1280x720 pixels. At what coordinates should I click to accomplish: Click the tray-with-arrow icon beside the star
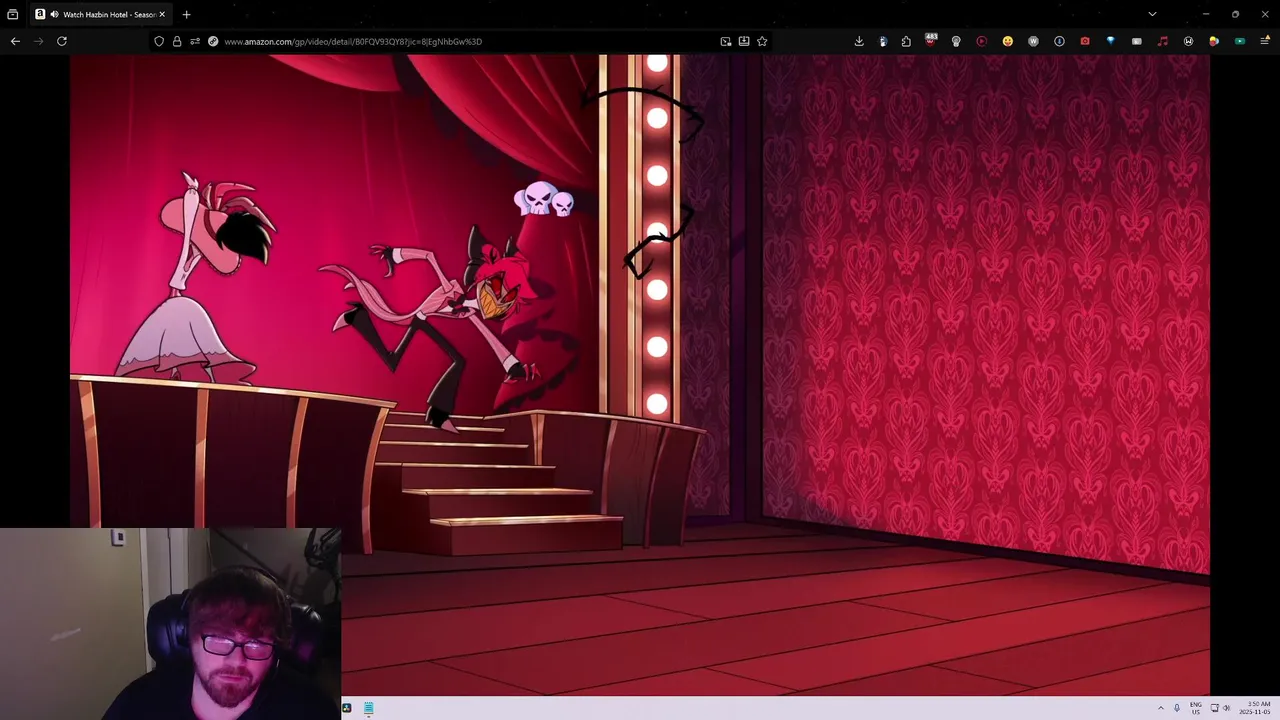click(x=744, y=41)
